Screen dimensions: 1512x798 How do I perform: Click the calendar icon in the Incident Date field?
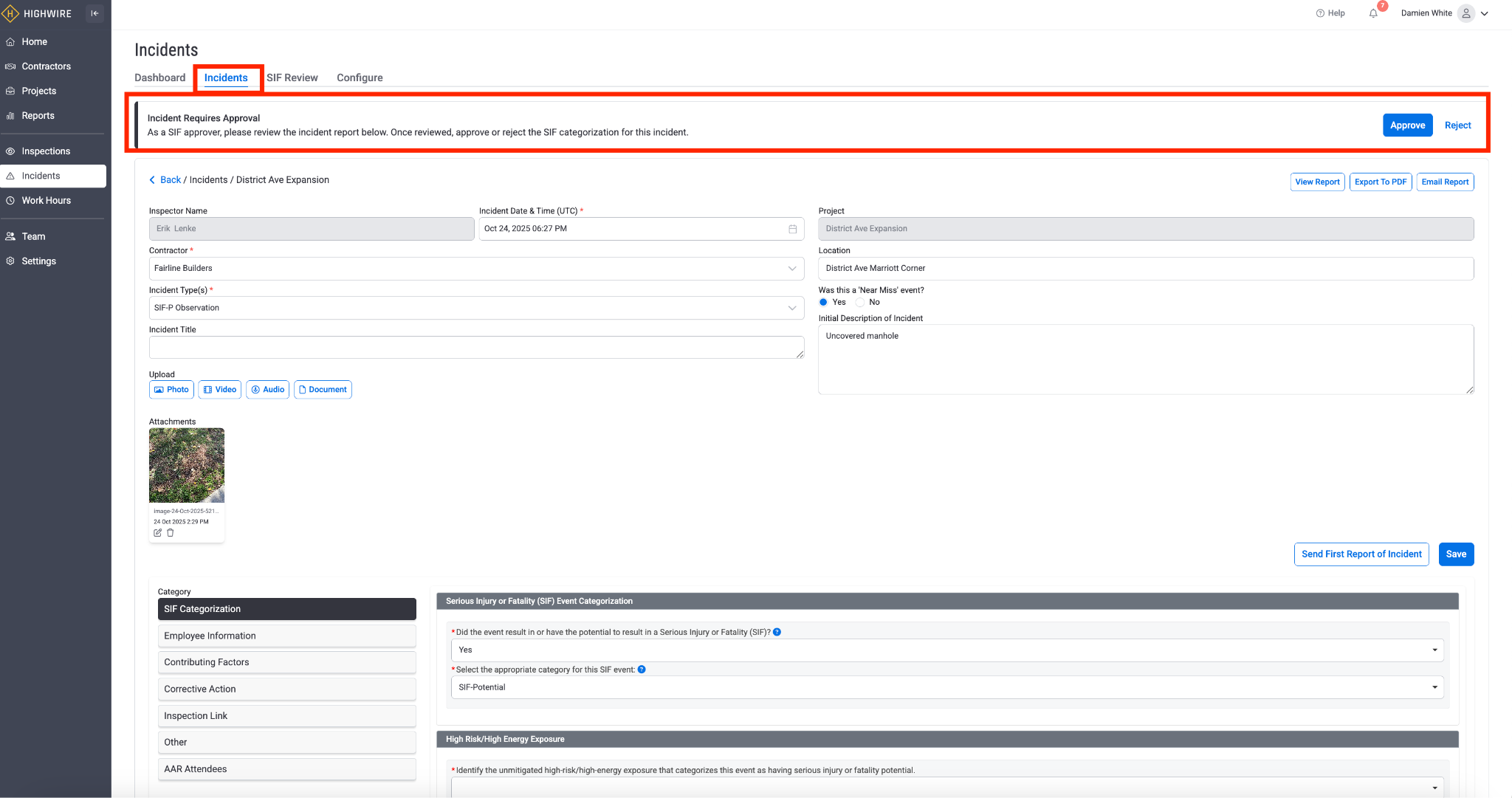pos(792,229)
